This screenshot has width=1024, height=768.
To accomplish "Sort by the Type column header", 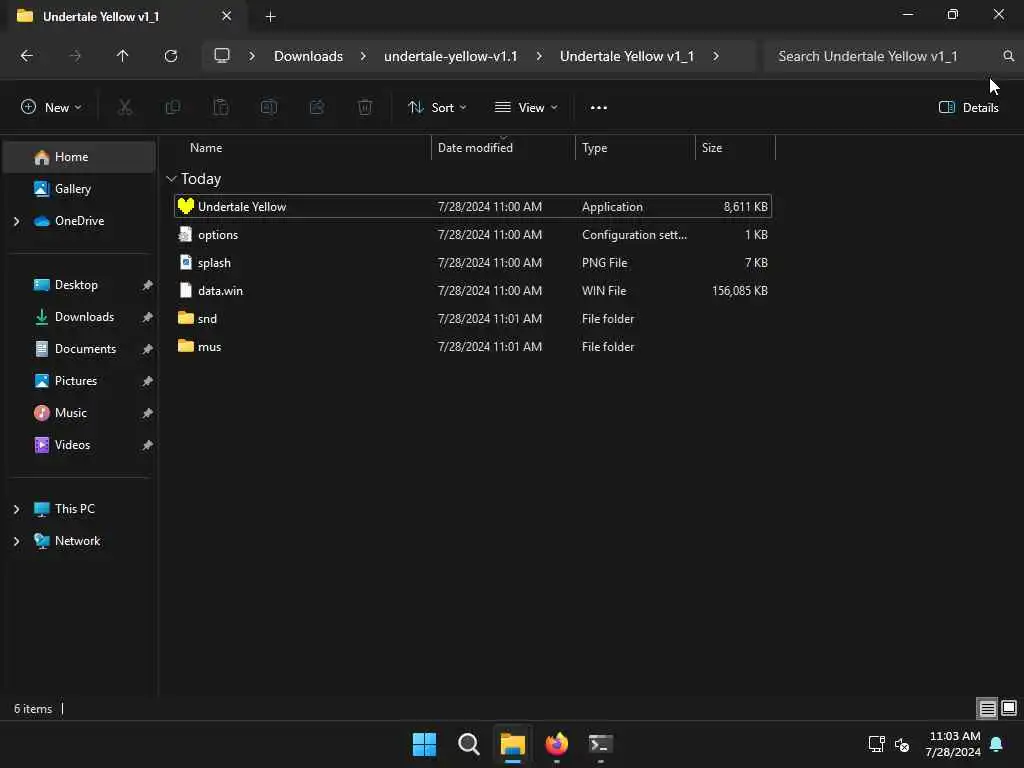I will 594,148.
